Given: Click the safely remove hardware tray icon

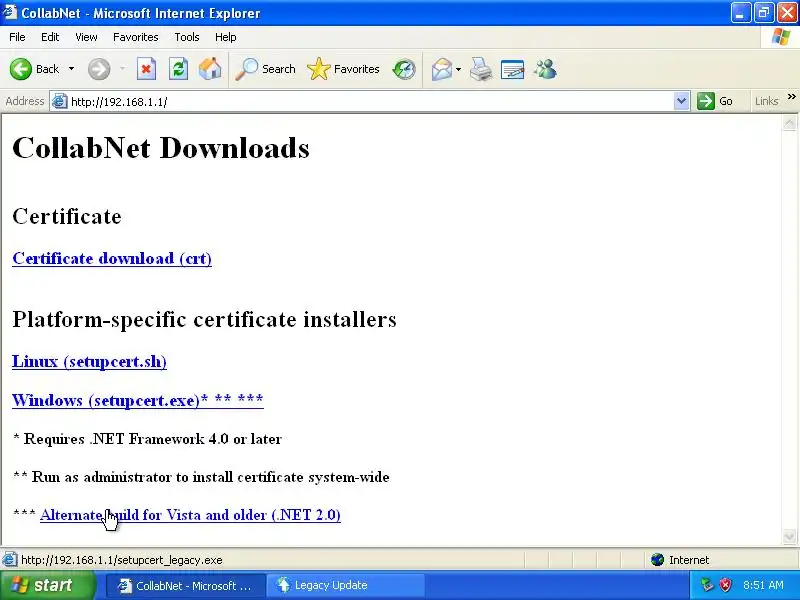Looking at the screenshot, I should [707, 585].
